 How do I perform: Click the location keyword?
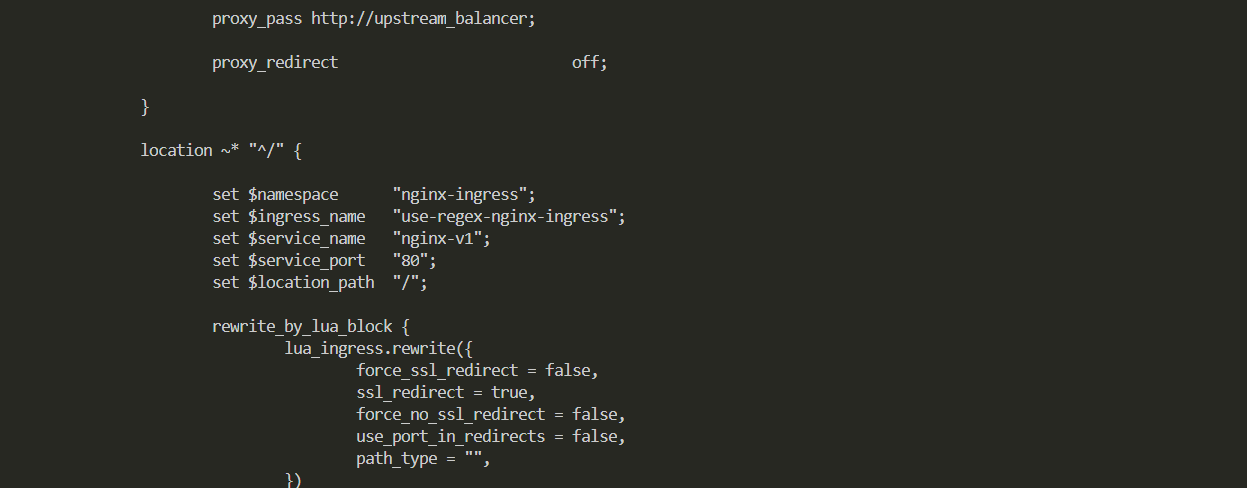click(x=176, y=150)
